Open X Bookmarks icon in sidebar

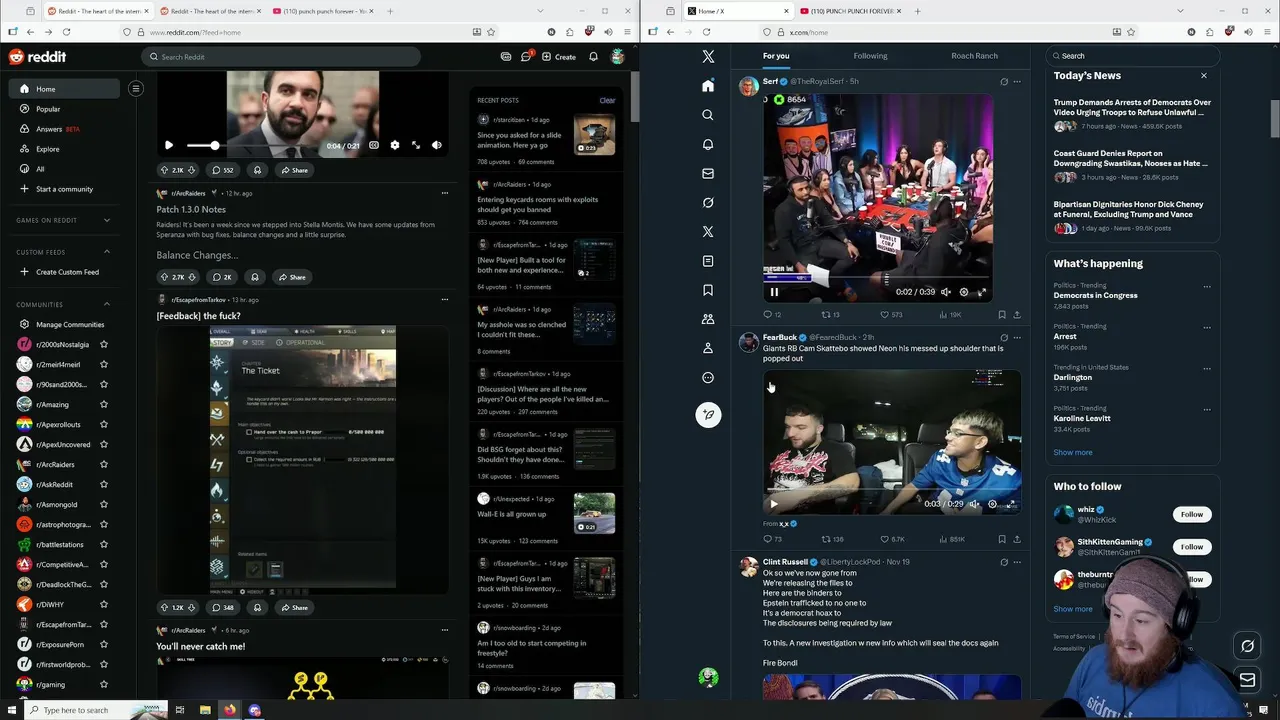coord(708,290)
